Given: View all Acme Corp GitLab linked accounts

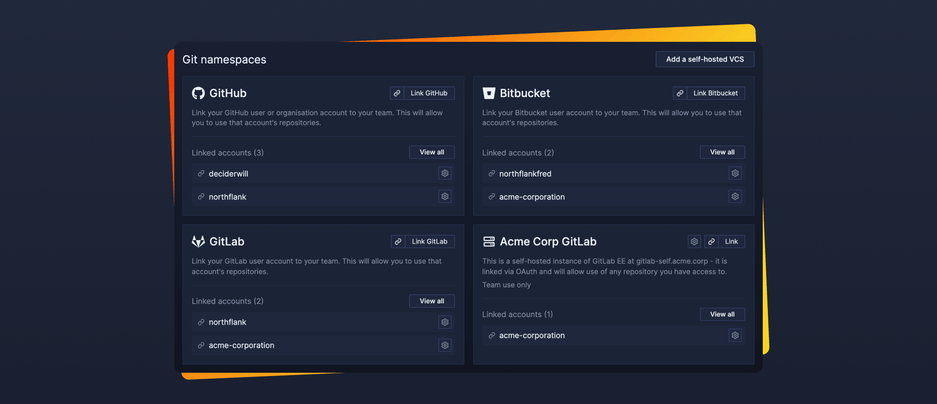Looking at the screenshot, I should [722, 314].
